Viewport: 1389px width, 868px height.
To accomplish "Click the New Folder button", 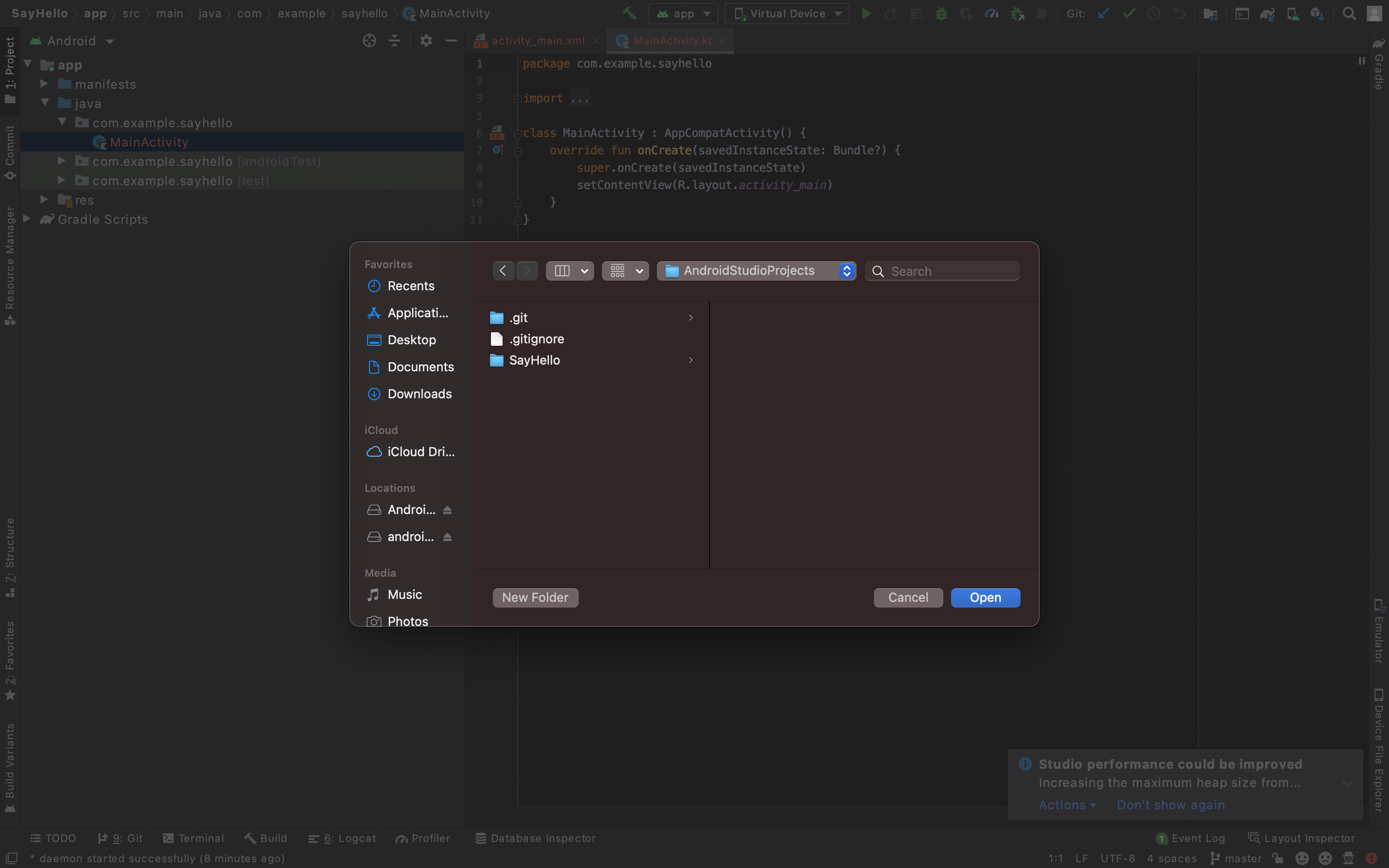I will point(535,597).
